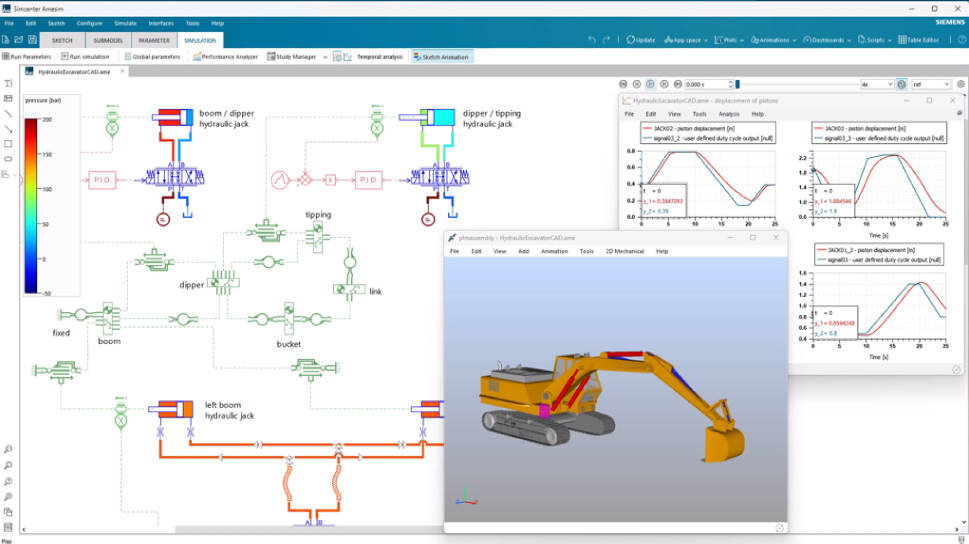The width and height of the screenshot is (969, 544).
Task: Click the Global parameters button
Action: tap(152, 57)
